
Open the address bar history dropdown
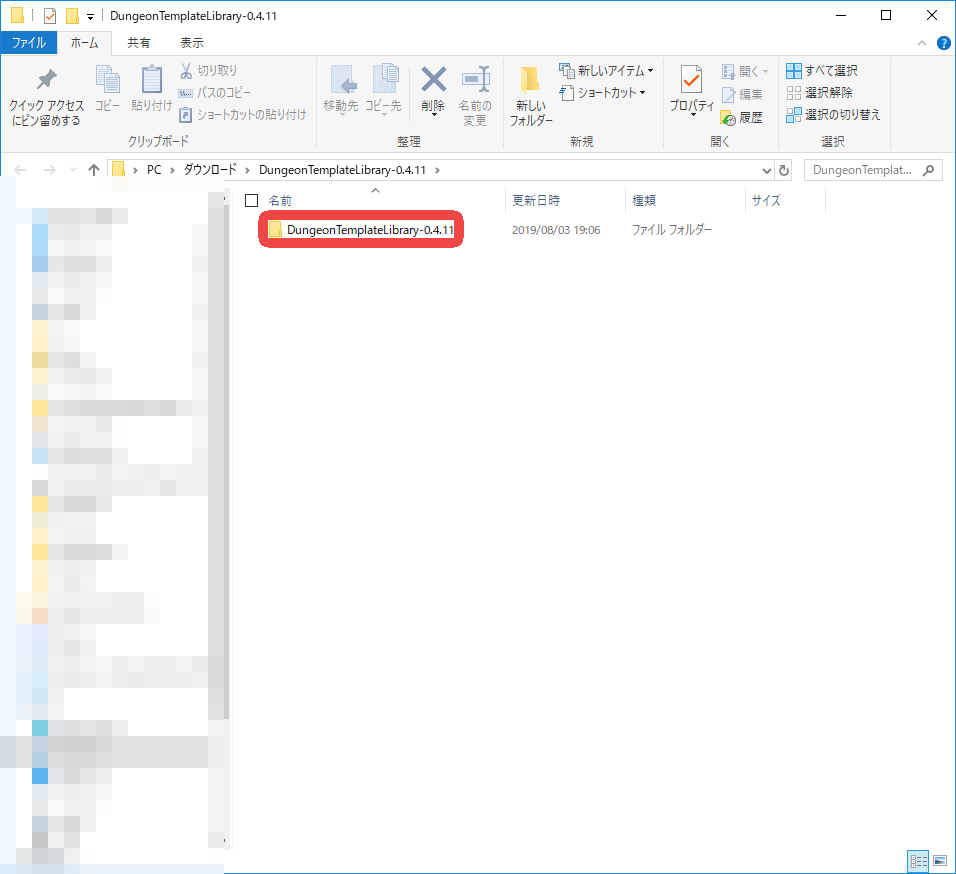point(767,170)
